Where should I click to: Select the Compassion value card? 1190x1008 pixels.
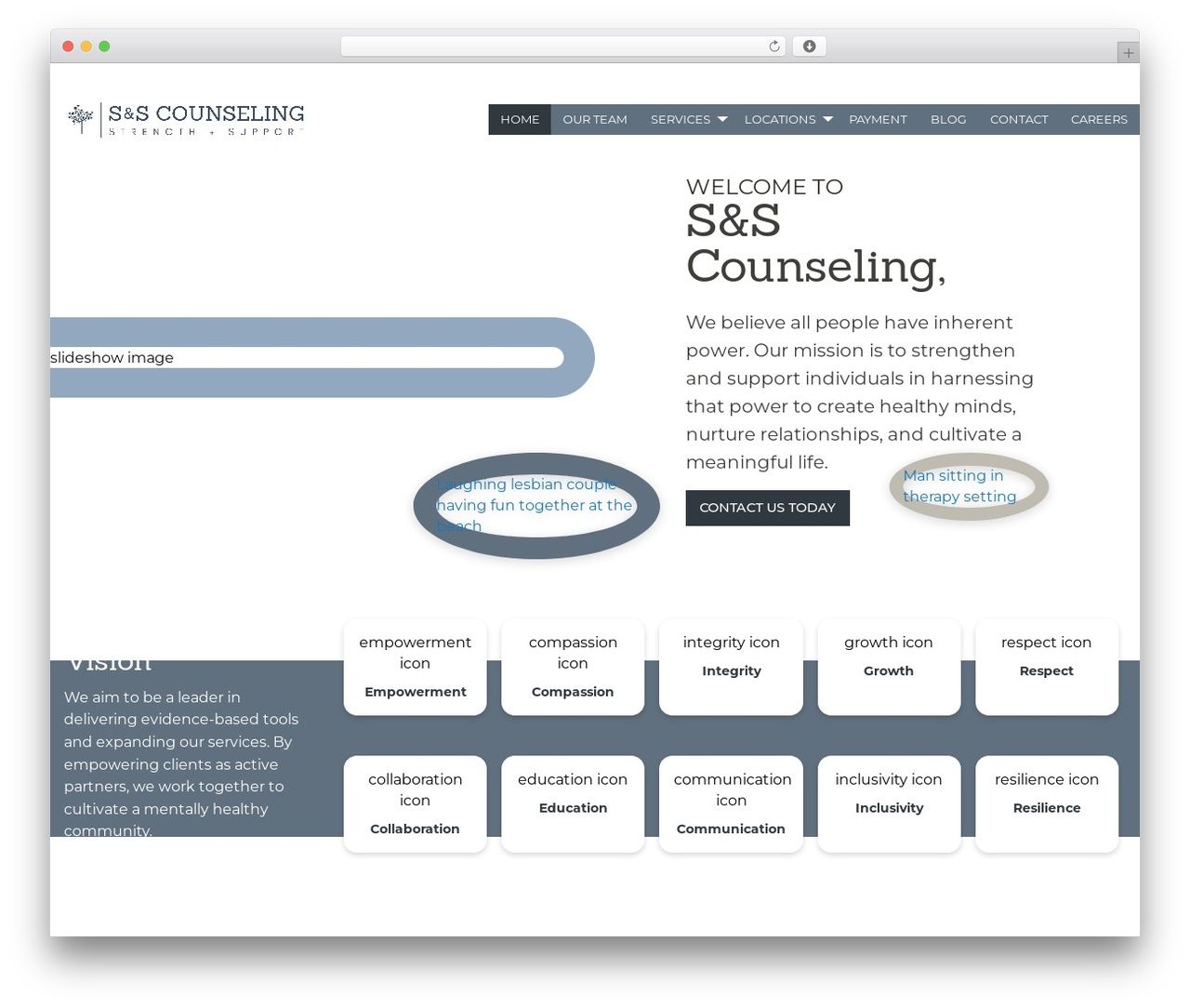(573, 667)
